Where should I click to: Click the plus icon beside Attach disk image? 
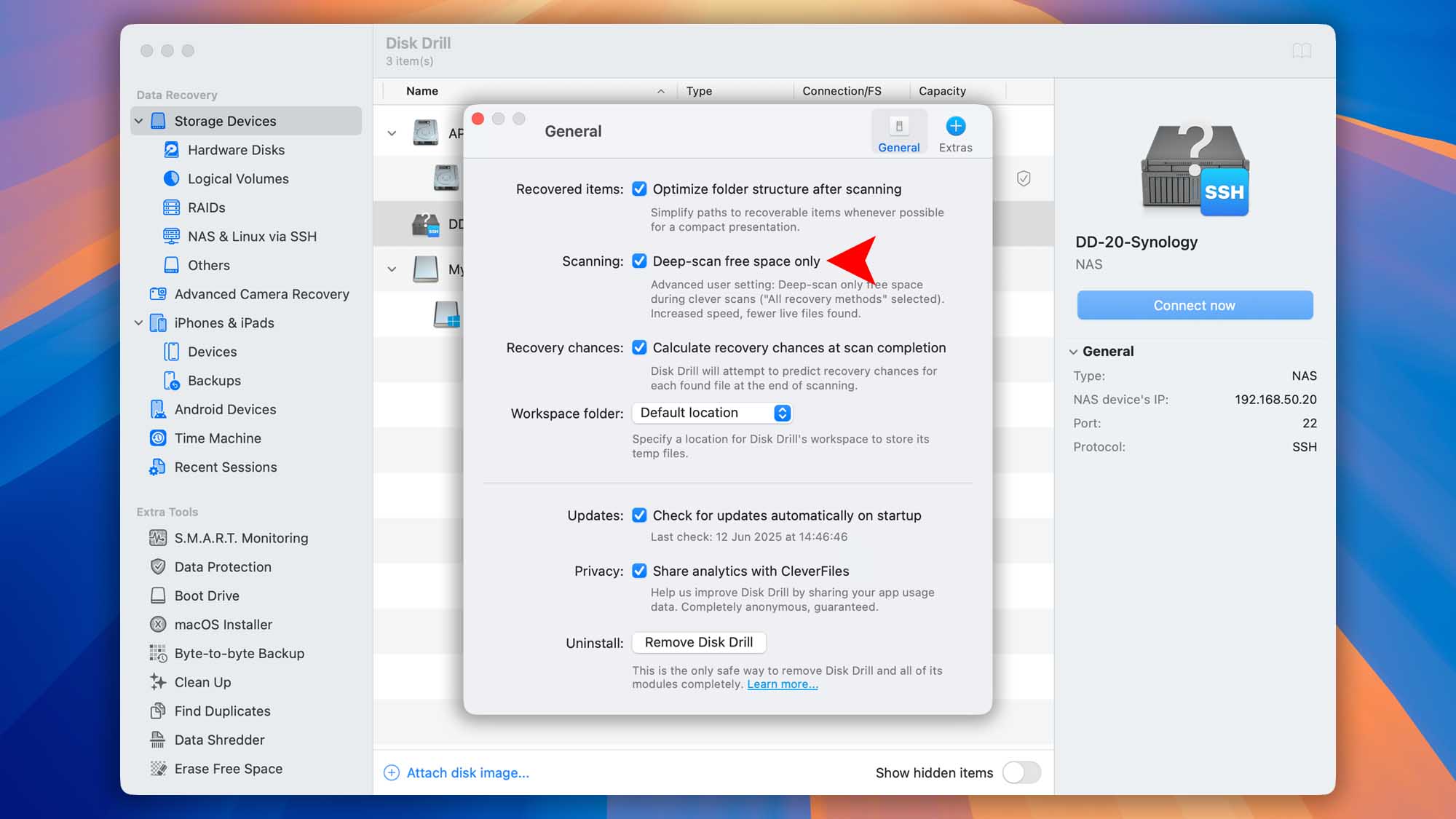coord(392,773)
